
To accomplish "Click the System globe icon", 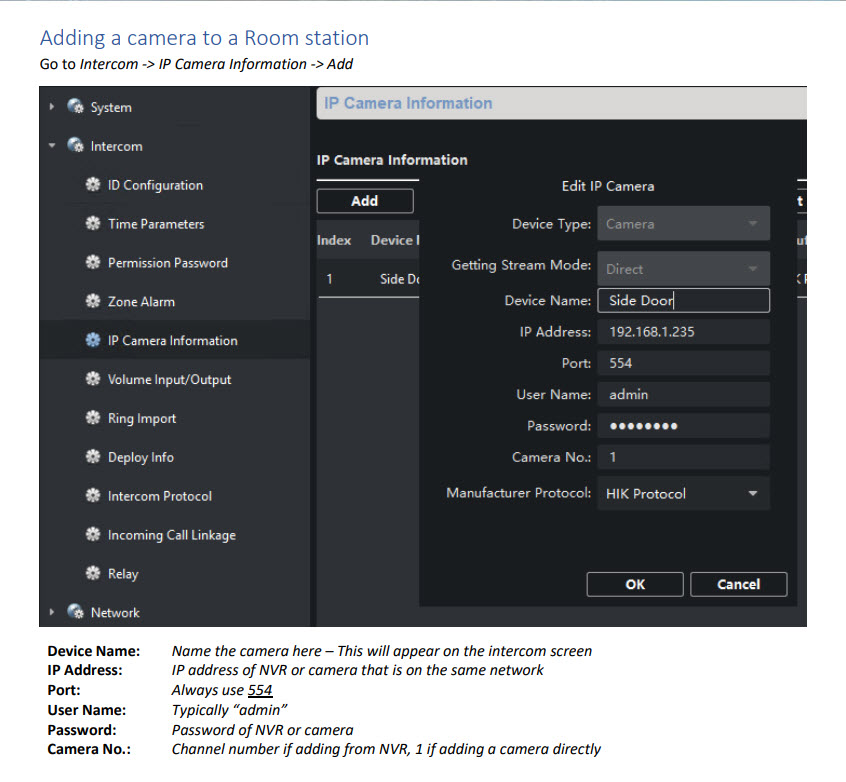I will click(x=76, y=106).
